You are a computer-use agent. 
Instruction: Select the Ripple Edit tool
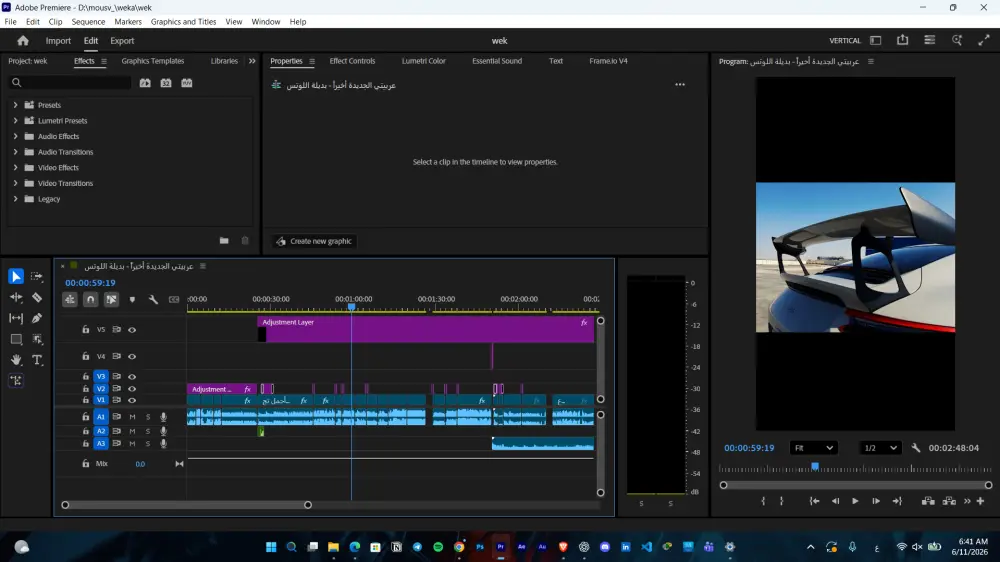[16, 297]
